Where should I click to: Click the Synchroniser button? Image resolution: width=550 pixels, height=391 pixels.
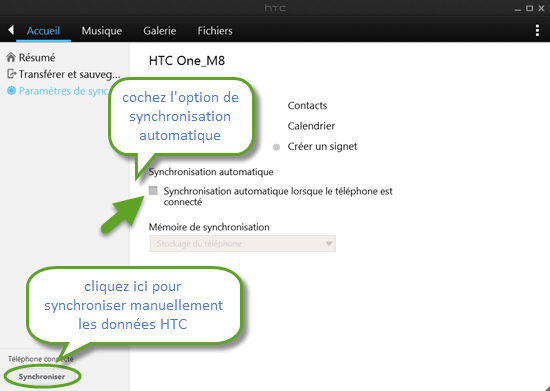pos(42,377)
